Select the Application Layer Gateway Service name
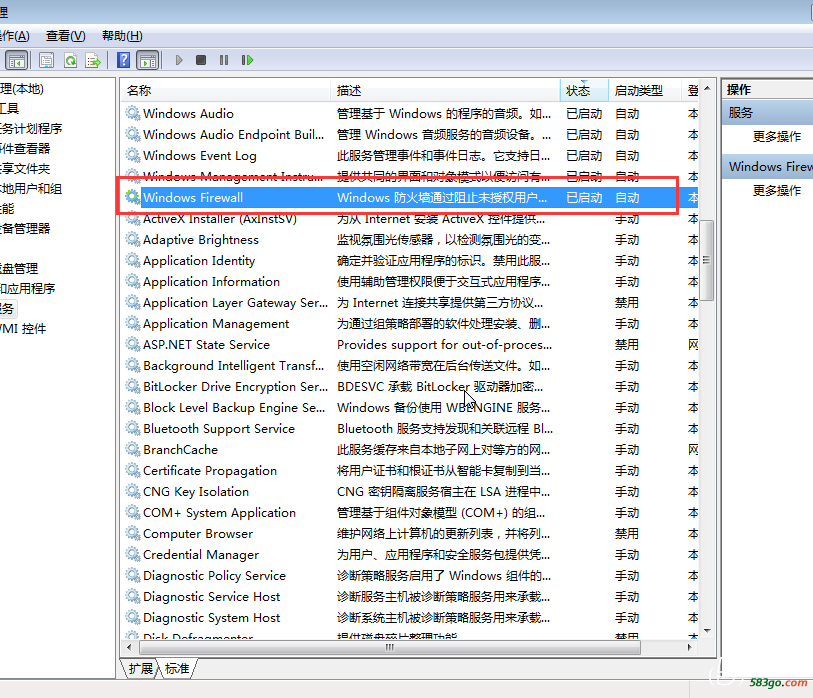The image size is (813, 698). [x=235, y=302]
